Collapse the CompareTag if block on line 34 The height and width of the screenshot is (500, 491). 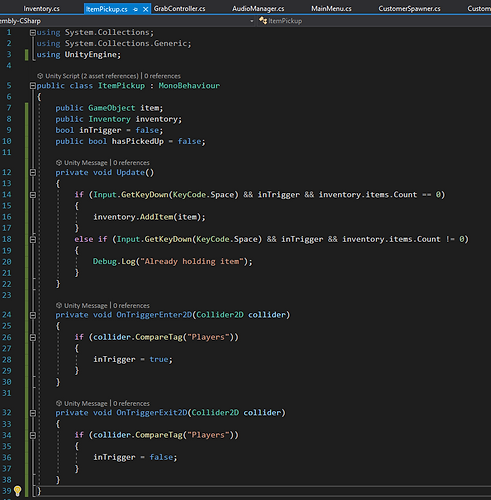[x=33, y=435]
